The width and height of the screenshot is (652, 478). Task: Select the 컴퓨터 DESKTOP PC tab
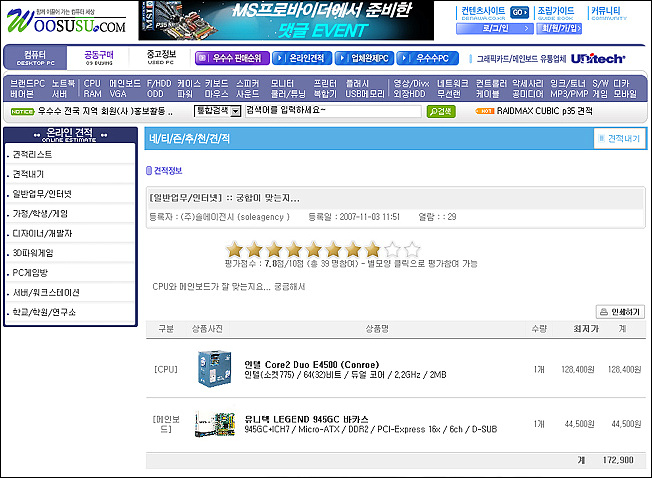[35, 57]
